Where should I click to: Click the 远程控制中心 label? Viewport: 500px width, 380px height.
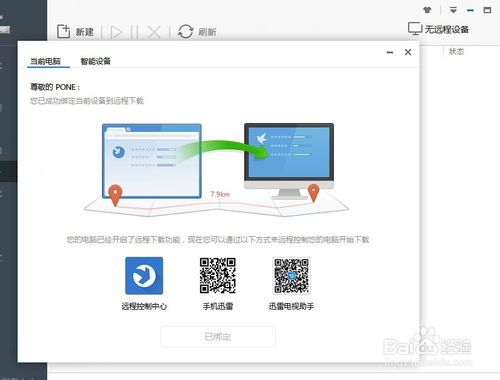click(144, 306)
